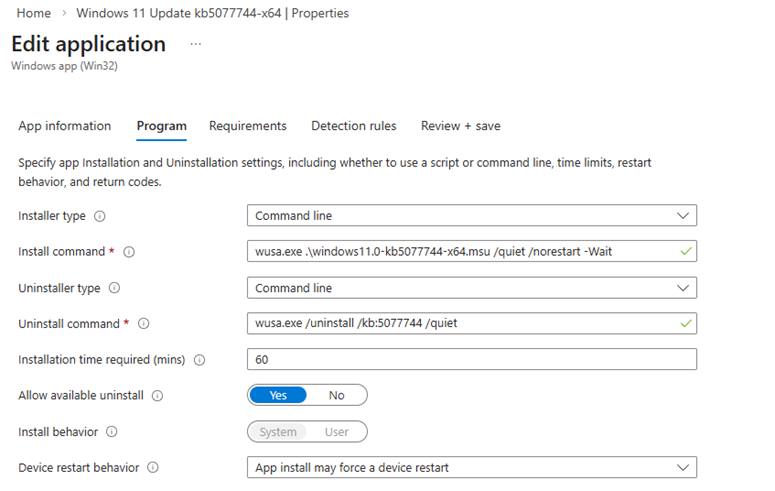Click info icon next to Installer type

point(100,216)
